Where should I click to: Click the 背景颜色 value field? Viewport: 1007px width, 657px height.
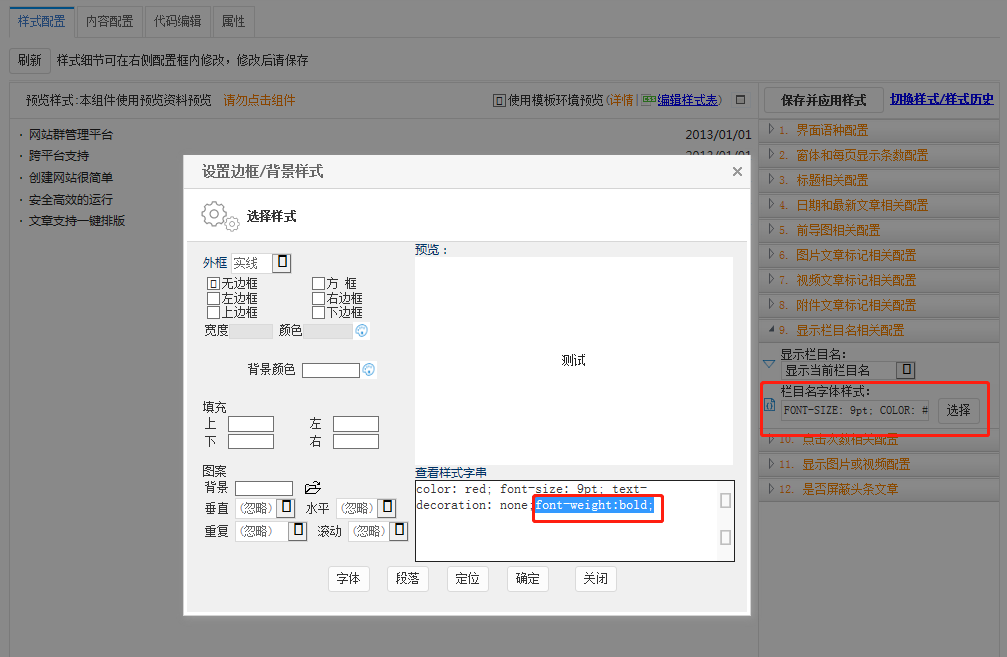click(x=331, y=371)
